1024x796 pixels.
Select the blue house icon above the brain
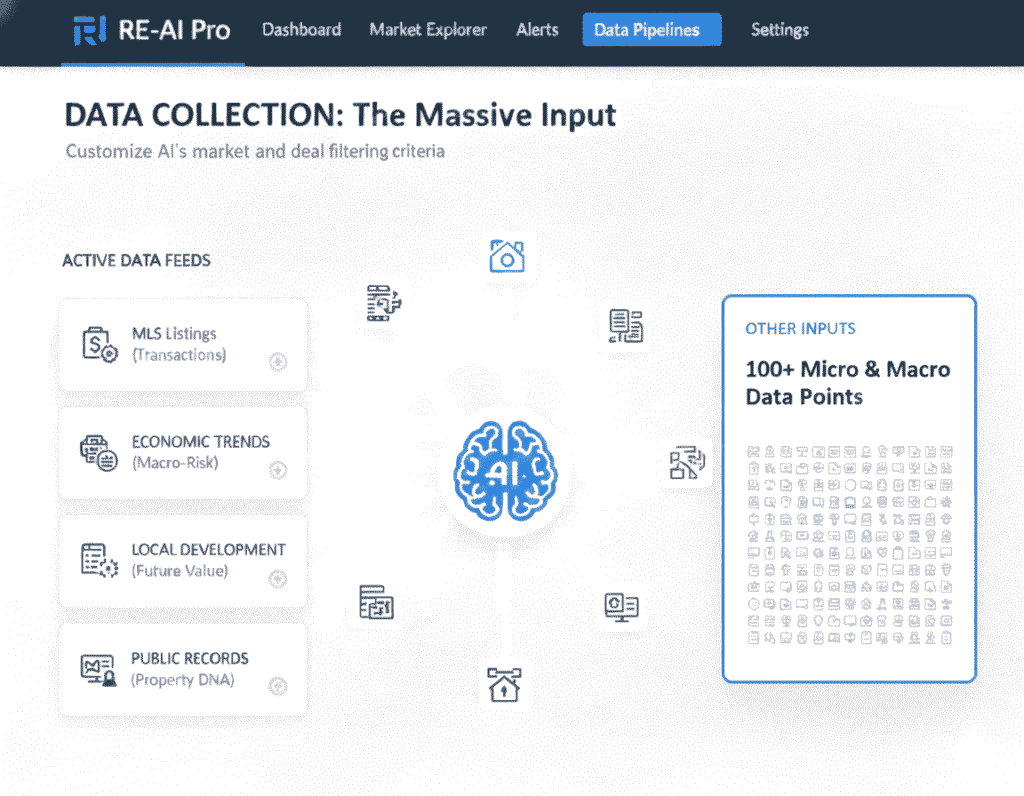pyautogui.click(x=507, y=257)
